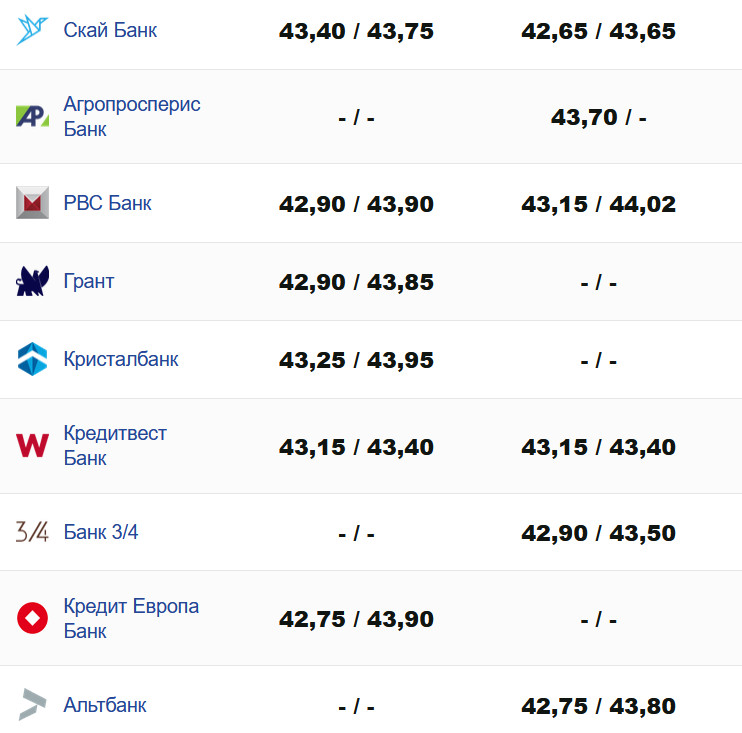Go to the Кристалбанк page link
This screenshot has width=742, height=733.
tap(120, 359)
